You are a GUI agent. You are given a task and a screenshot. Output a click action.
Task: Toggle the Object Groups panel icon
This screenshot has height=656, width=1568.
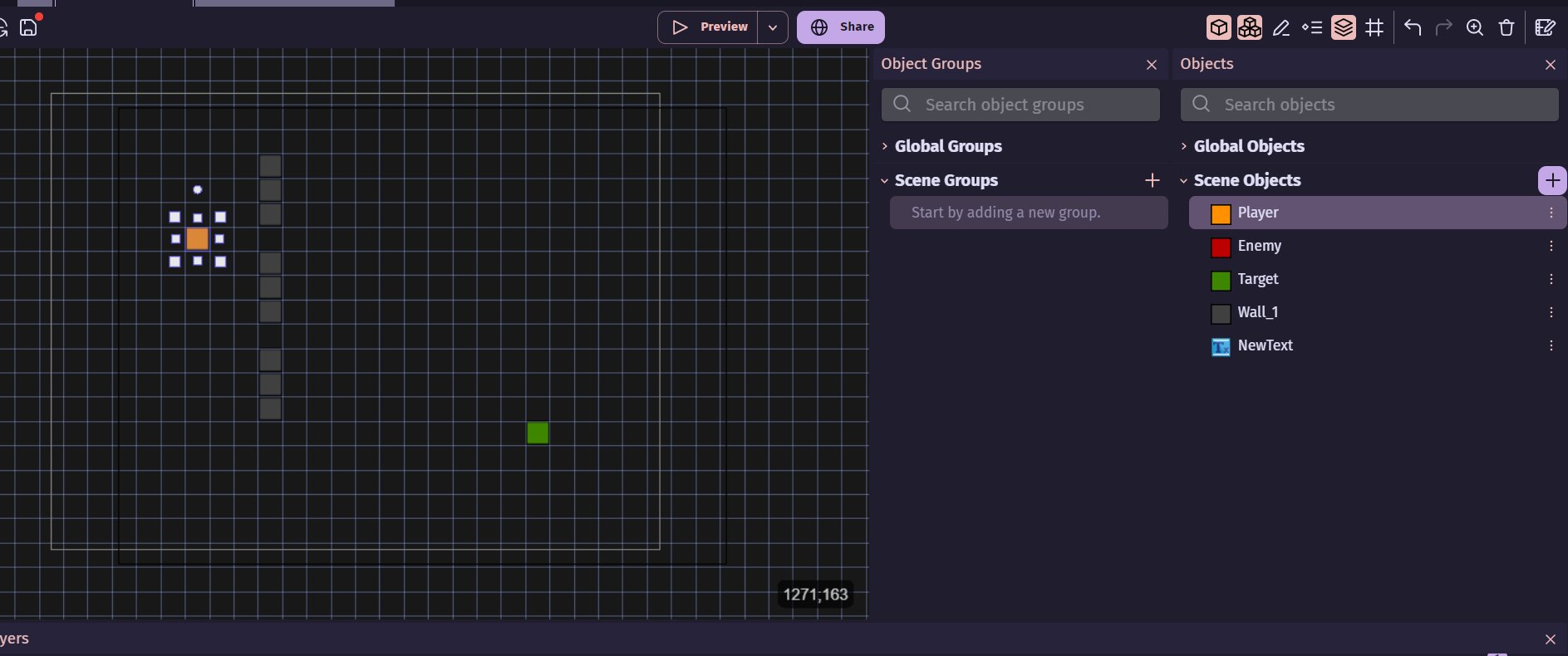[x=1250, y=27]
